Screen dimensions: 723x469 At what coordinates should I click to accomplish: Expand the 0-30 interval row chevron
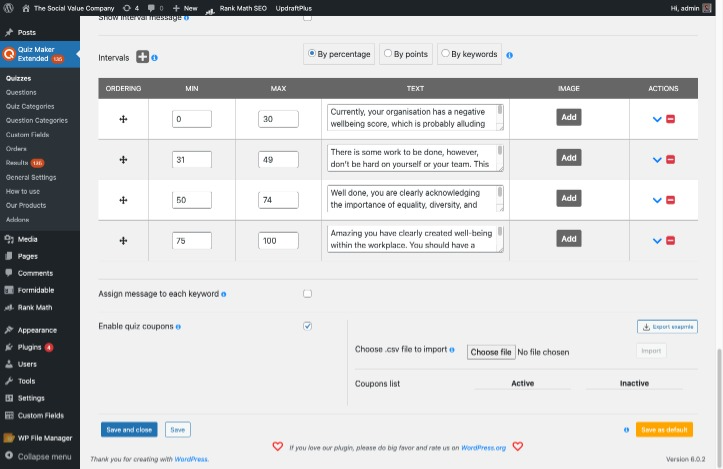[657, 119]
